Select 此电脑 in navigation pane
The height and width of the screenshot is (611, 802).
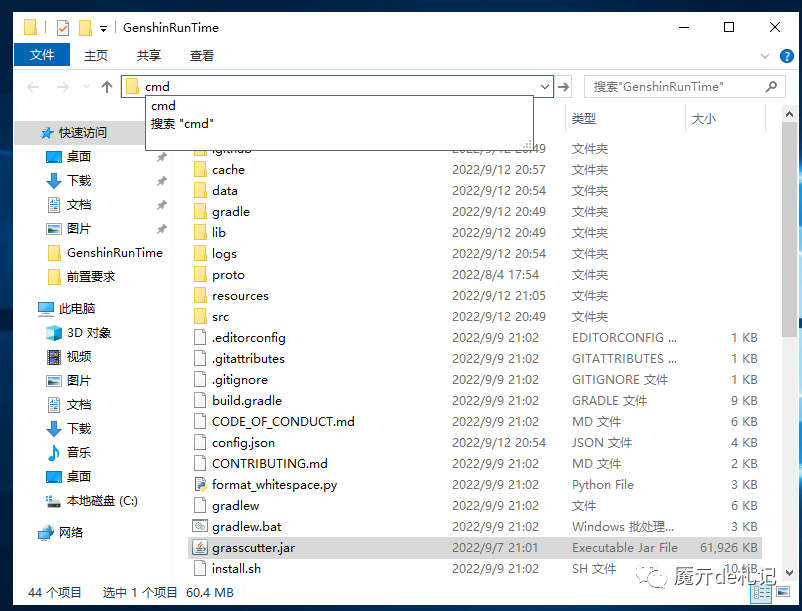[77, 308]
